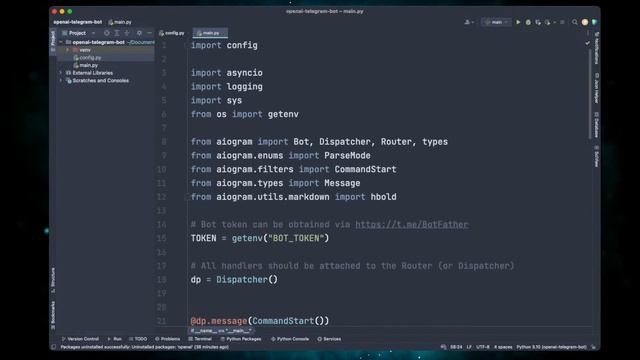Open the Terminal tool window tab
This screenshot has height=360, width=640.
[x=200, y=339]
